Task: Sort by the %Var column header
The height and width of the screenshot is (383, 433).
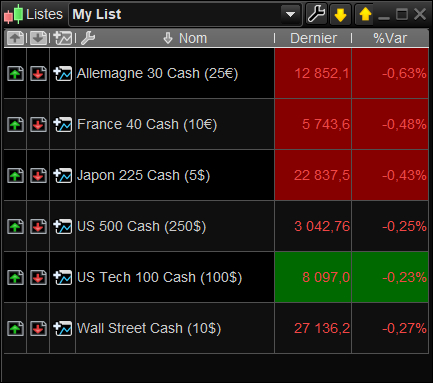Action: click(x=390, y=38)
